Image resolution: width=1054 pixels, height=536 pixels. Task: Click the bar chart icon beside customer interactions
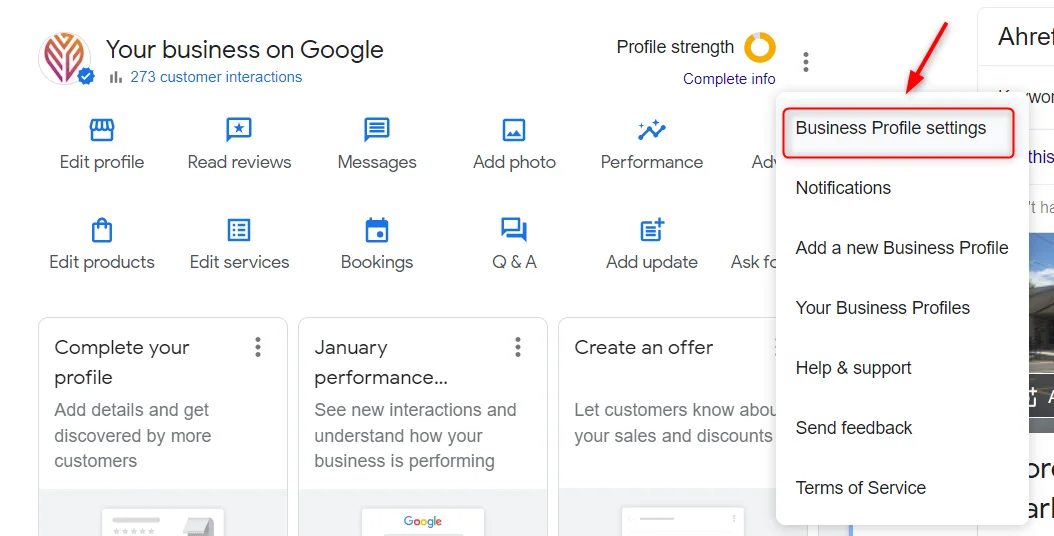[x=116, y=77]
